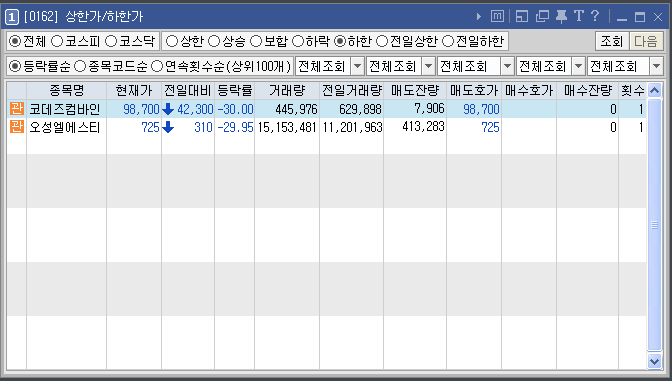Click the 11,201,963 previous volume cell

pos(352,127)
